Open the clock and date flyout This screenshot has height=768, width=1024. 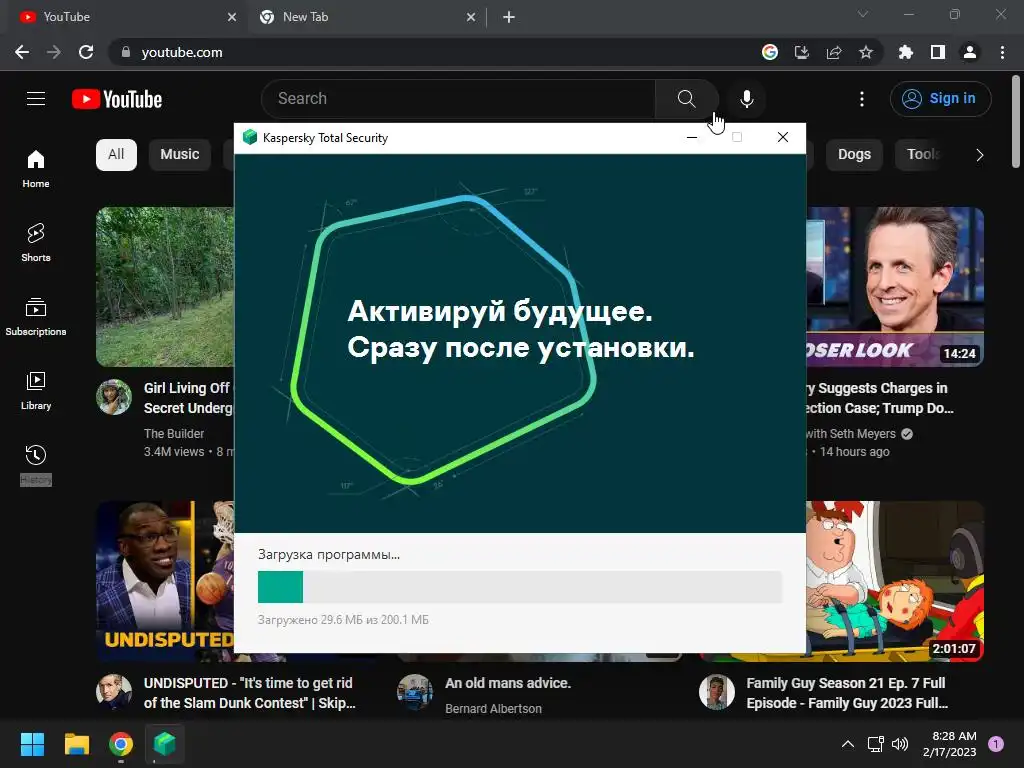click(950, 744)
